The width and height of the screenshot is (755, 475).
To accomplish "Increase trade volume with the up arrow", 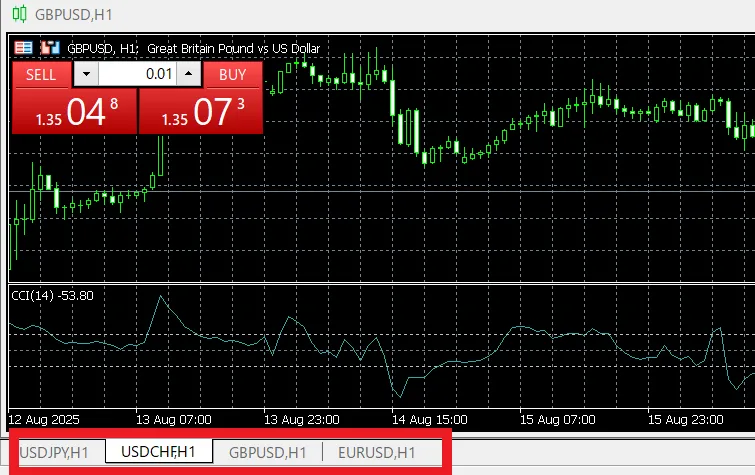I will click(189, 75).
